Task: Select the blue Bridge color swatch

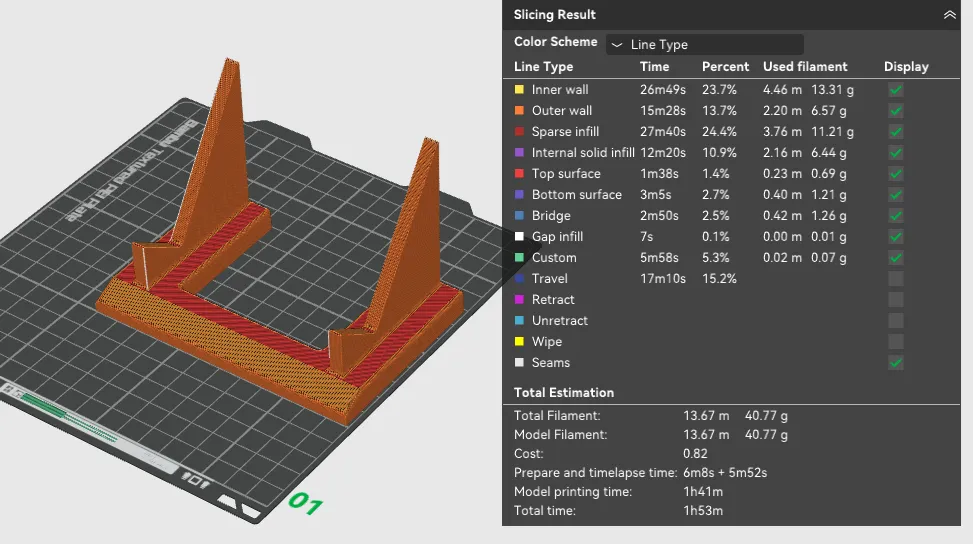Action: [519, 216]
